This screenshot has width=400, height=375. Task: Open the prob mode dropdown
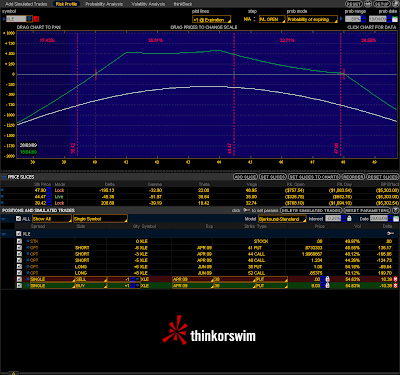tap(312, 19)
